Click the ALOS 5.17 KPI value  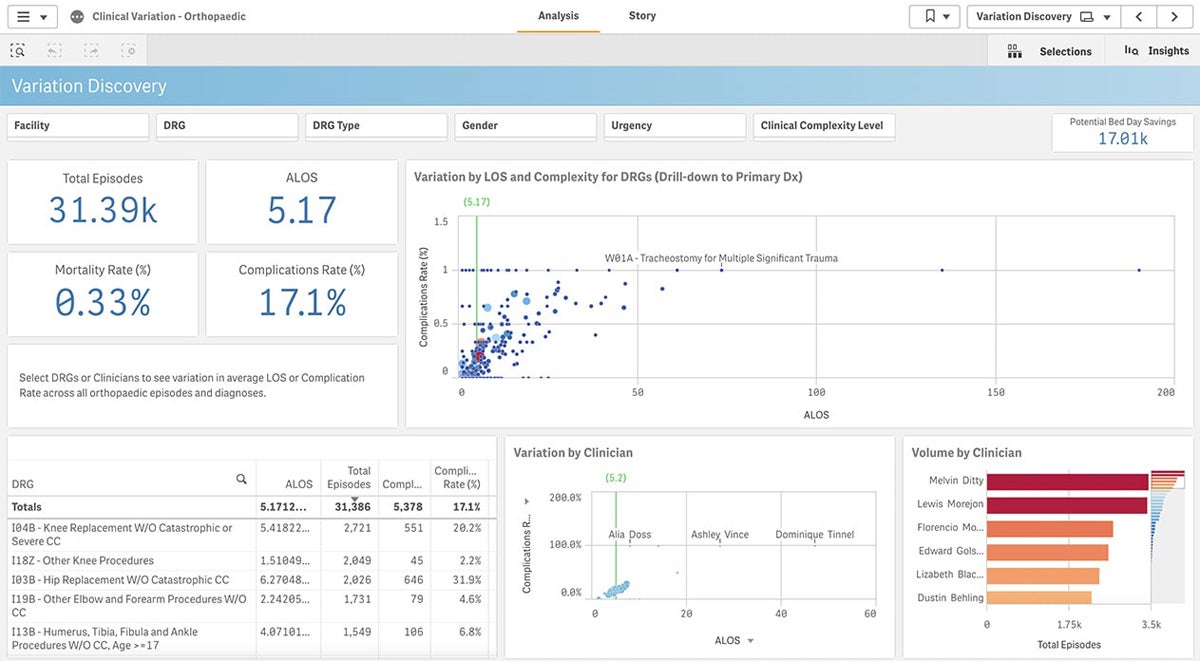point(302,210)
